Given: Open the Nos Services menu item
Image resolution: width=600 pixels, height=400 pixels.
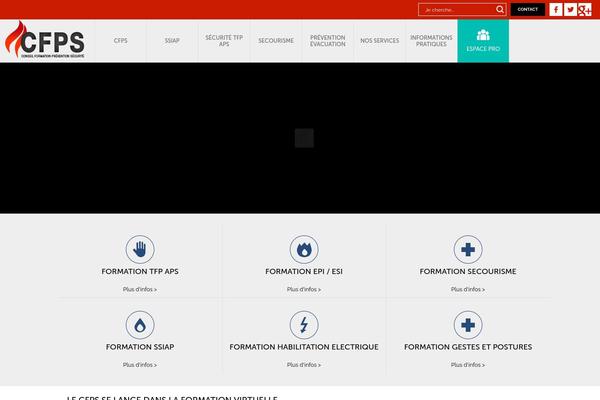Looking at the screenshot, I should (380, 41).
